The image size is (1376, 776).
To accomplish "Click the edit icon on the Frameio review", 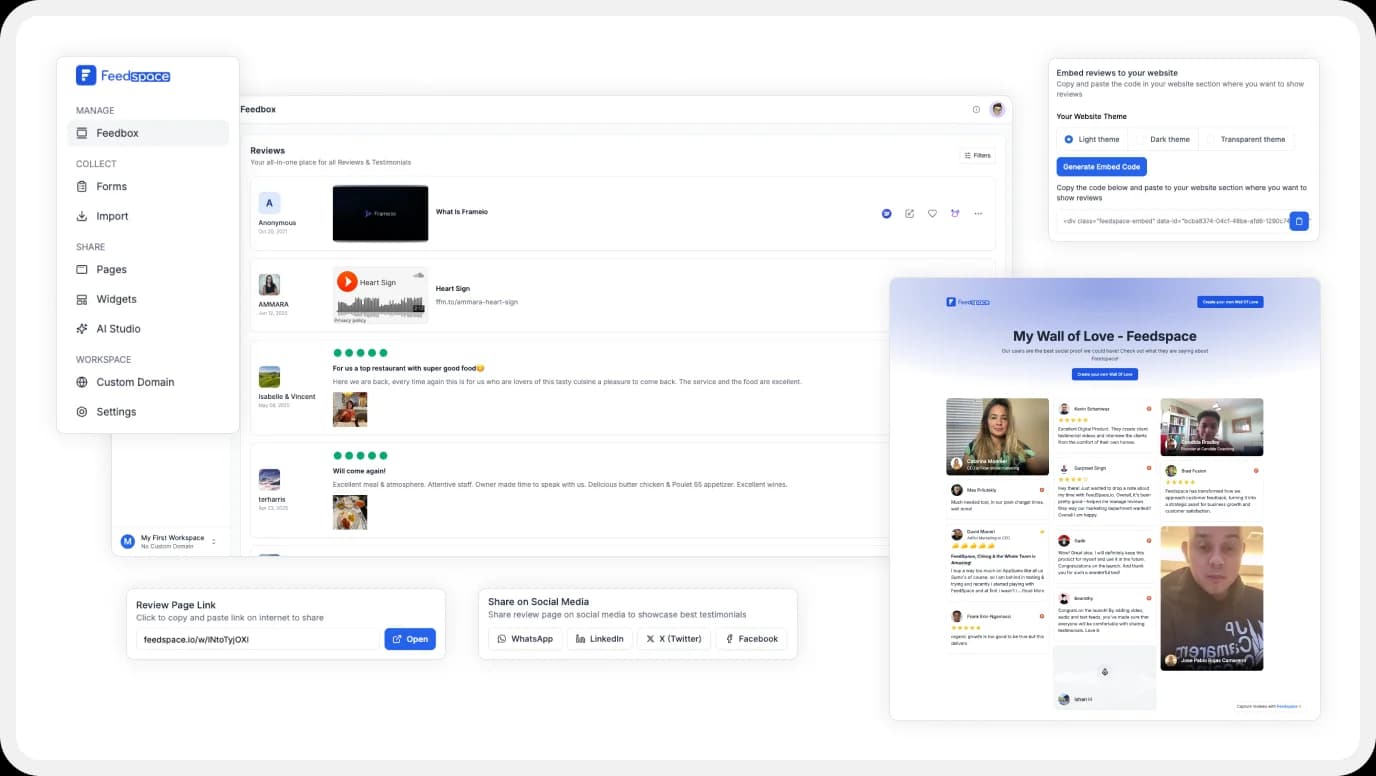I will [x=909, y=213].
